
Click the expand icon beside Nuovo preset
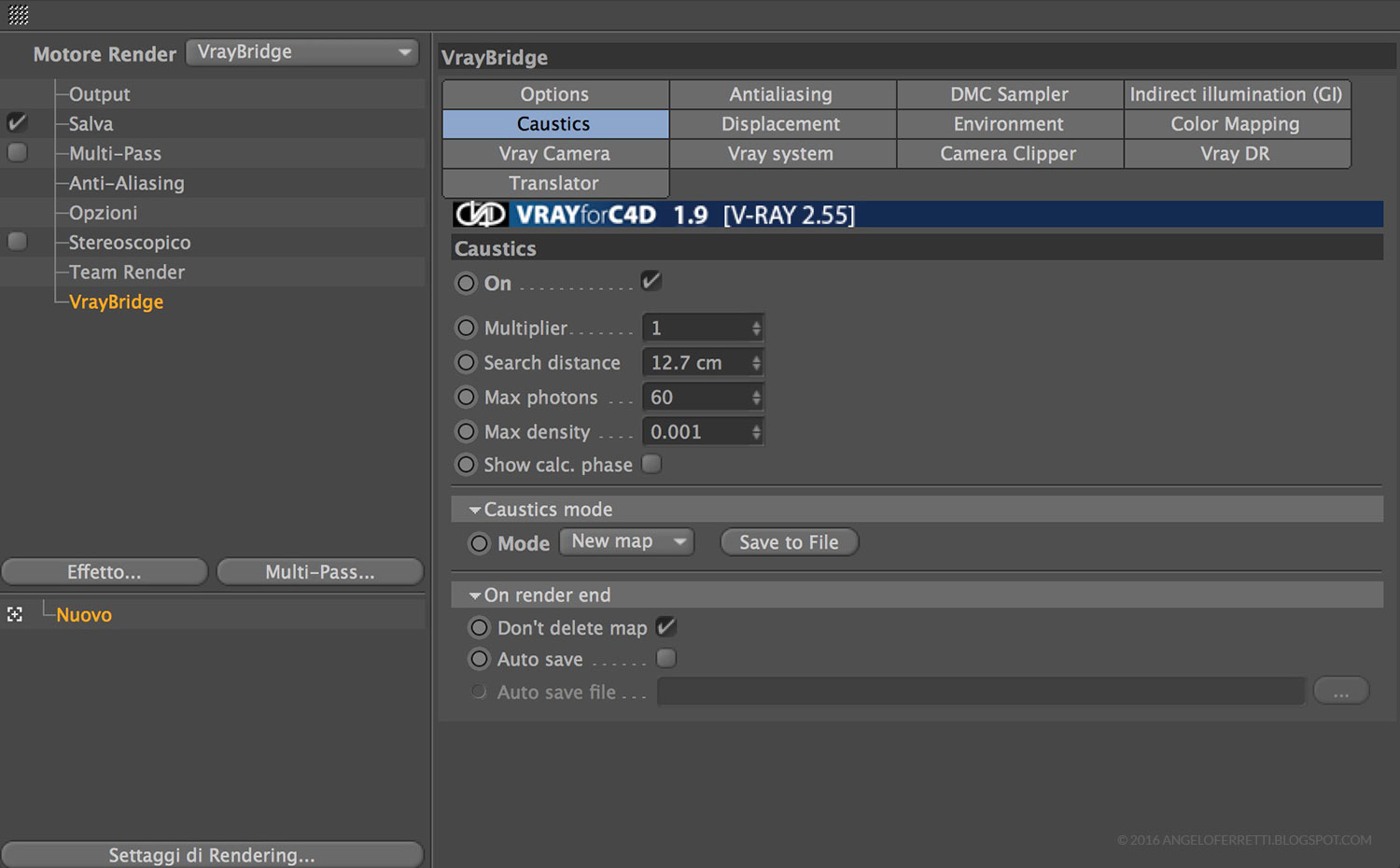click(x=15, y=614)
